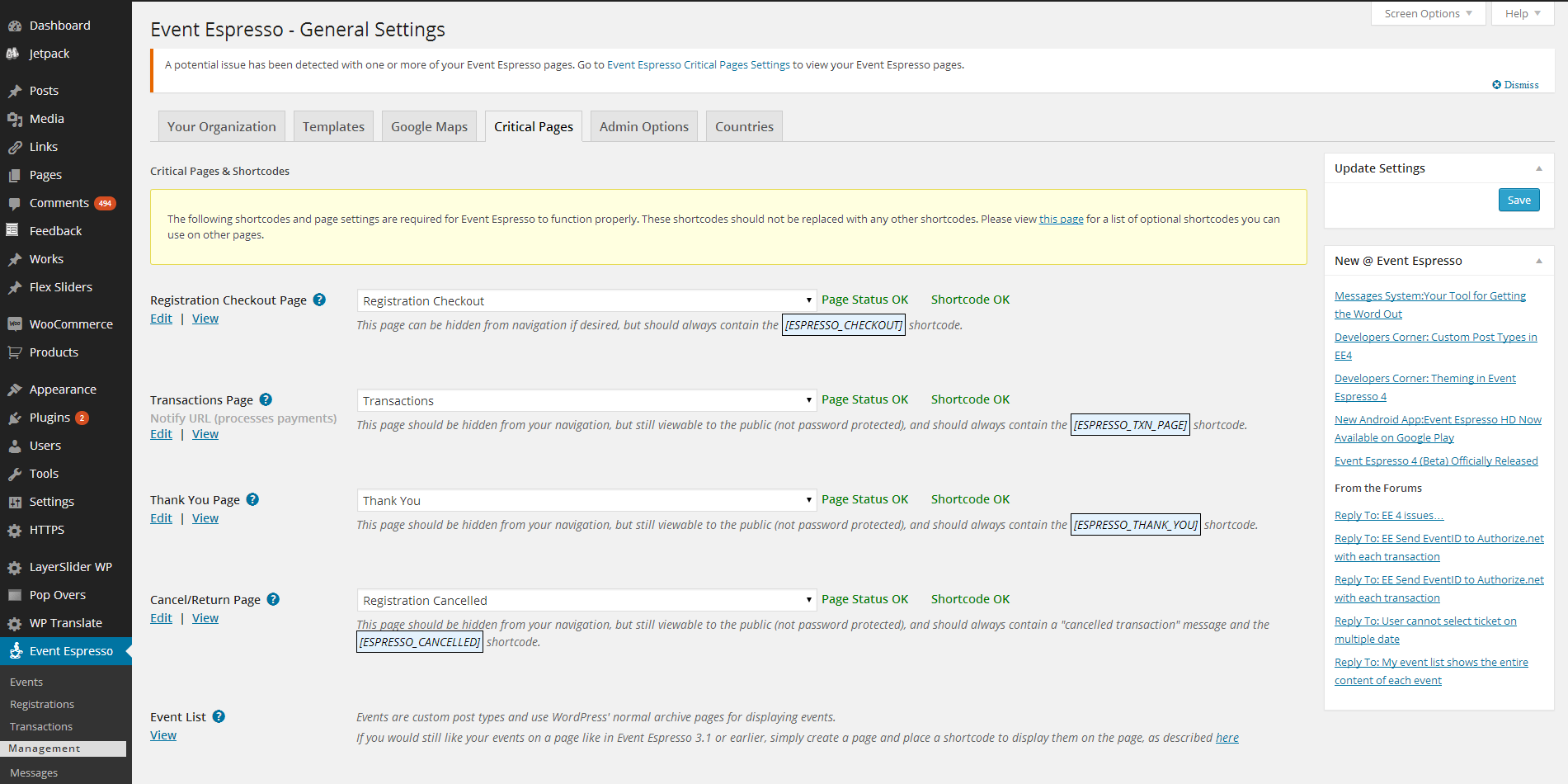Click the Flex Sliders pushpin icon
Screen dimensions: 1568x784
click(14, 287)
